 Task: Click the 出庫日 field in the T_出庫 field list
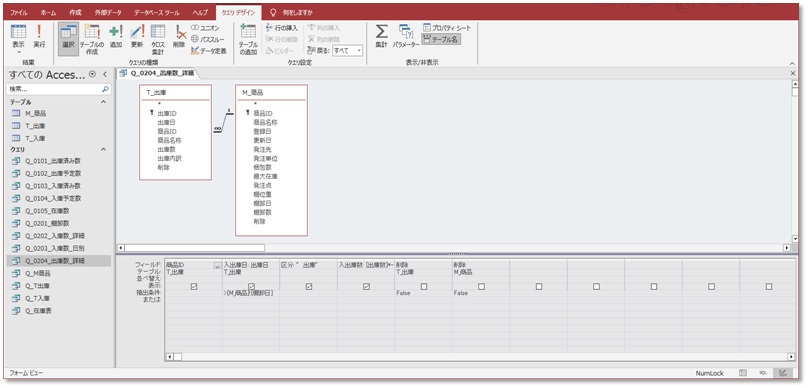pos(167,122)
